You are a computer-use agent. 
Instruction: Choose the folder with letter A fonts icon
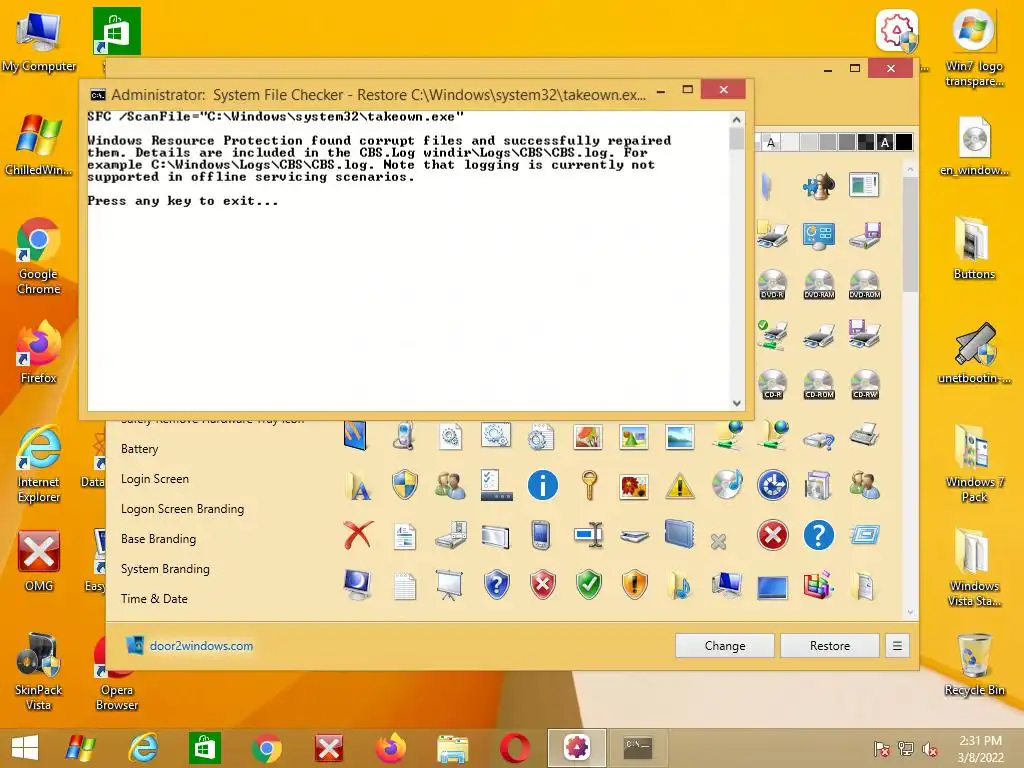coord(359,486)
